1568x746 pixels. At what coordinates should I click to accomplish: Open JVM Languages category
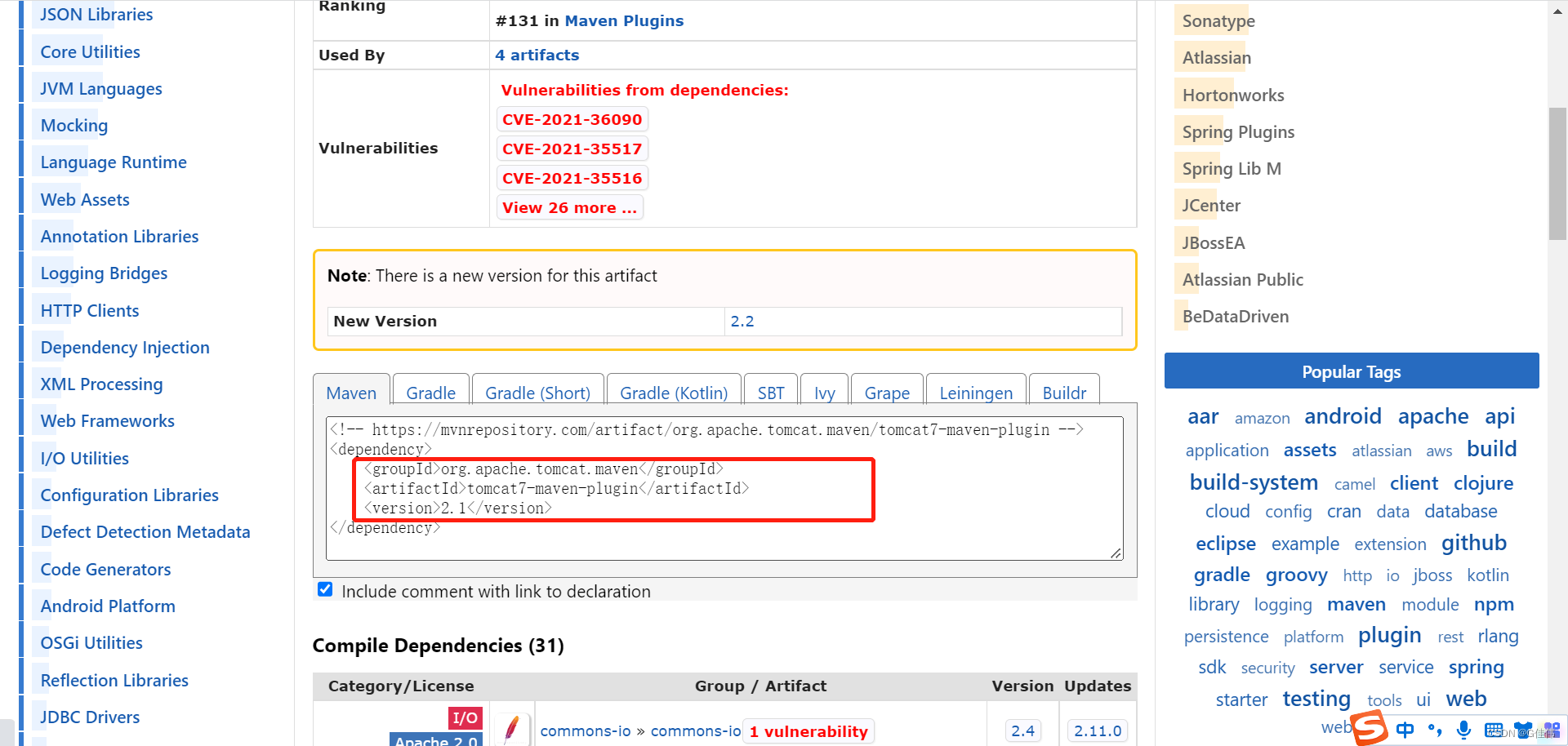(x=101, y=88)
